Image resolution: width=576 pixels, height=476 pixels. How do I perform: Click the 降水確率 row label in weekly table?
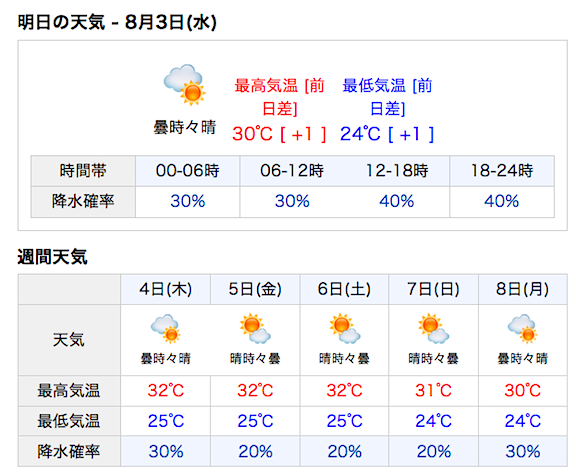pyautogui.click(x=69, y=451)
